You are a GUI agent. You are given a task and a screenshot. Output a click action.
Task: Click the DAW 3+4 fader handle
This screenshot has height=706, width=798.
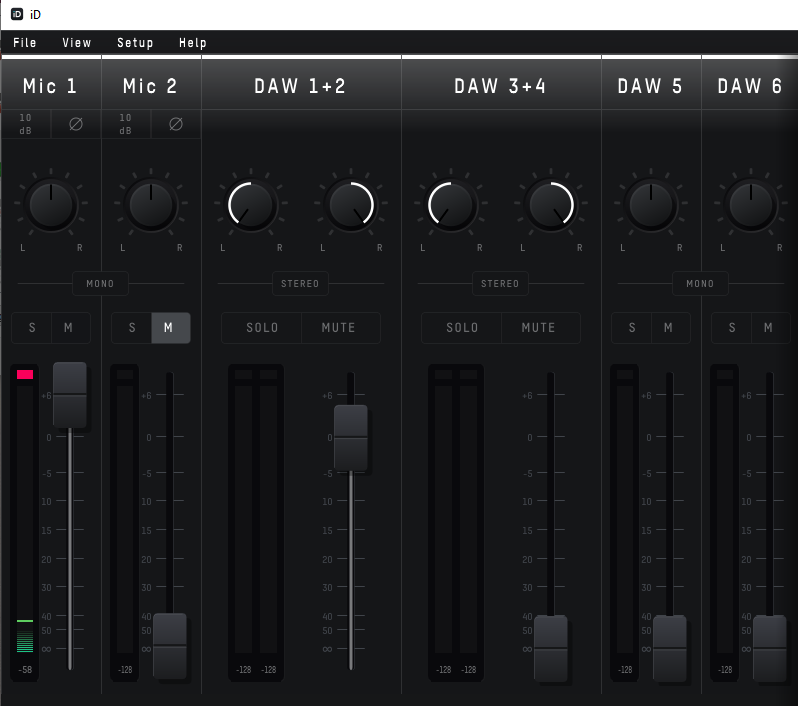[551, 648]
